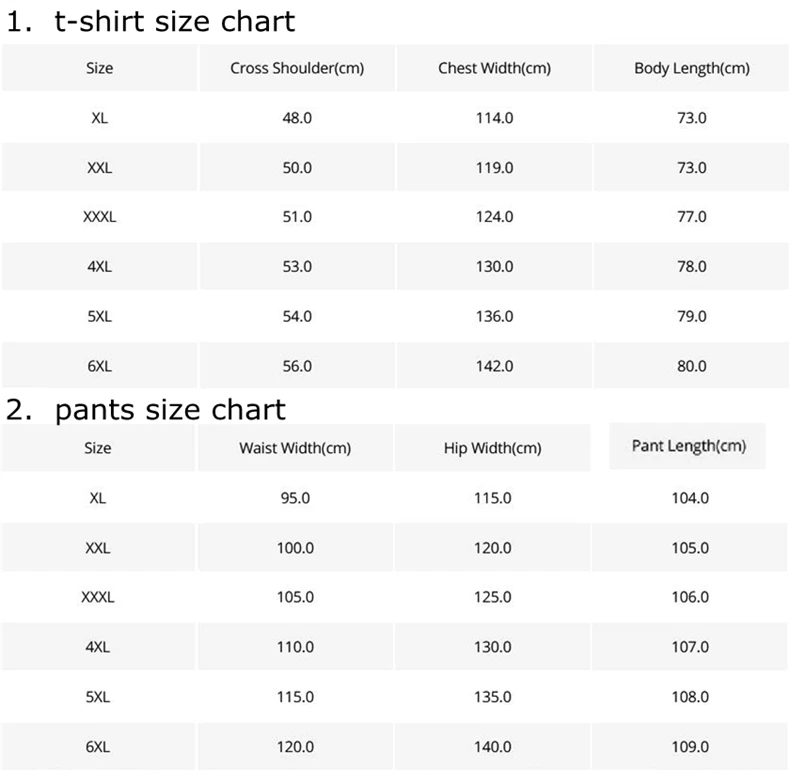This screenshot has height=770, width=790.
Task: Select the Body Length(cm) column header
Action: 691,68
